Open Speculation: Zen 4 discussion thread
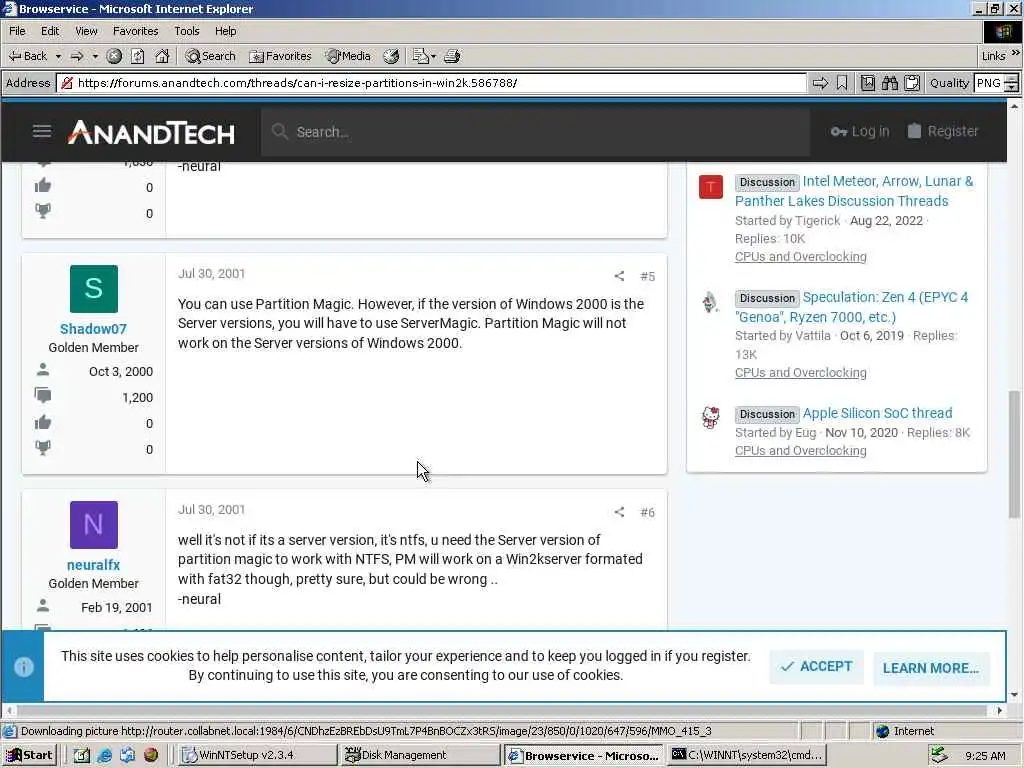 coord(852,307)
